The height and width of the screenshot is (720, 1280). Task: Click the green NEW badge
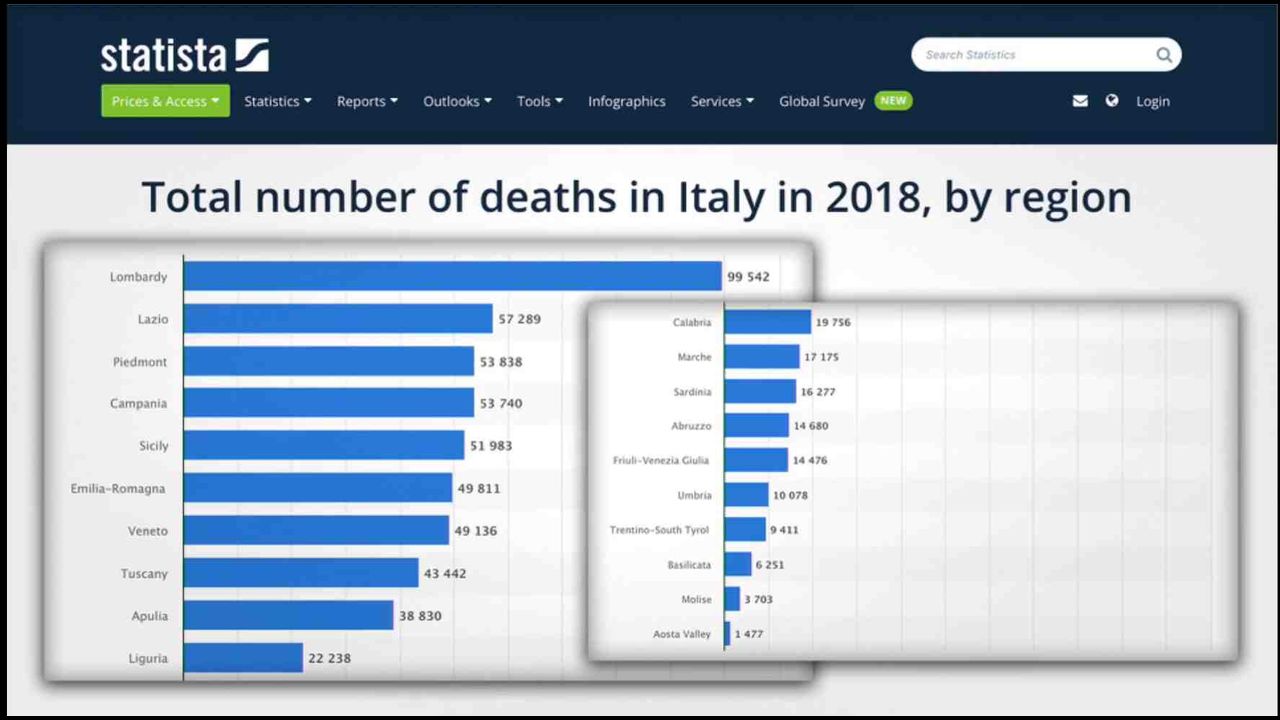coord(893,101)
